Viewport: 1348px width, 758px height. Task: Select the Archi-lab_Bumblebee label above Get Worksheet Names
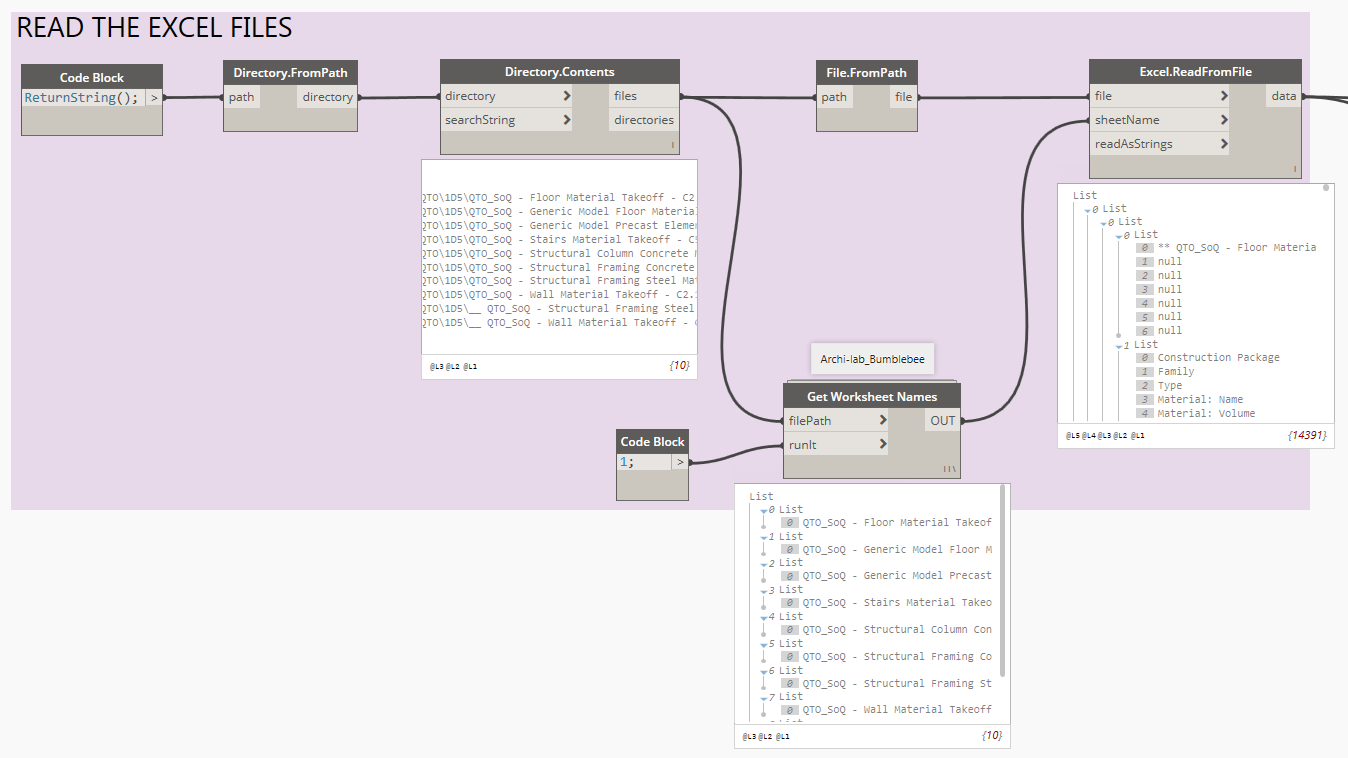(871, 358)
